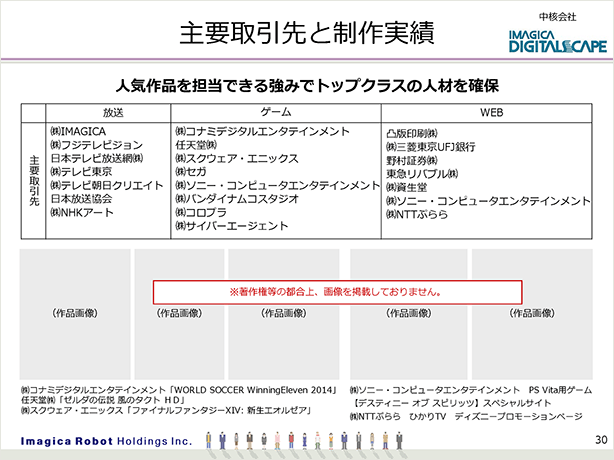Click the ひかりTV ディズニープロモーションページ caption

(x=466, y=416)
